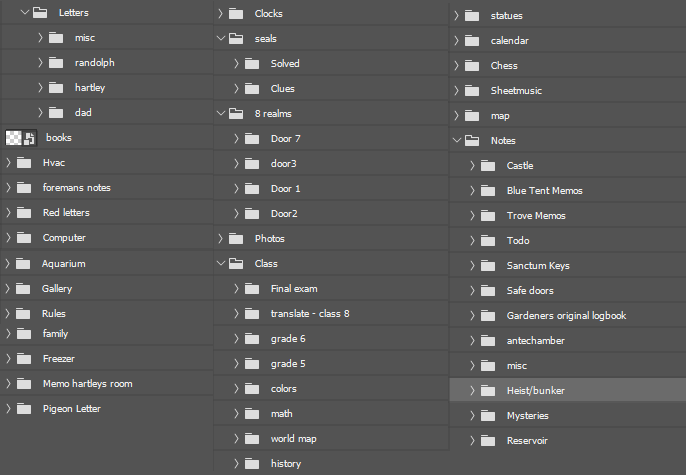The height and width of the screenshot is (475, 686).
Task: Select the Sanctum Keys group
Action: [538, 266]
